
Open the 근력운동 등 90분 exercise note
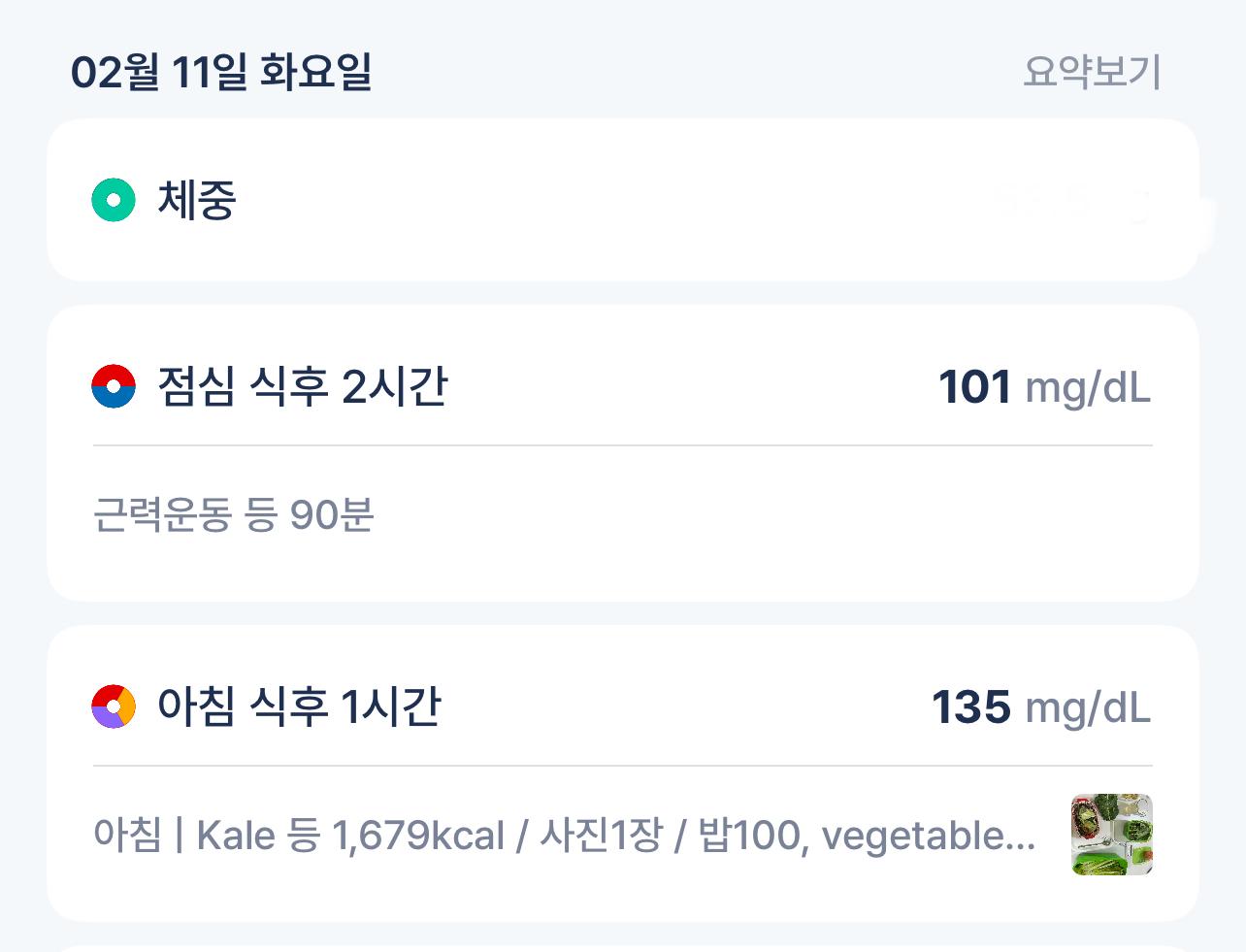tap(234, 514)
